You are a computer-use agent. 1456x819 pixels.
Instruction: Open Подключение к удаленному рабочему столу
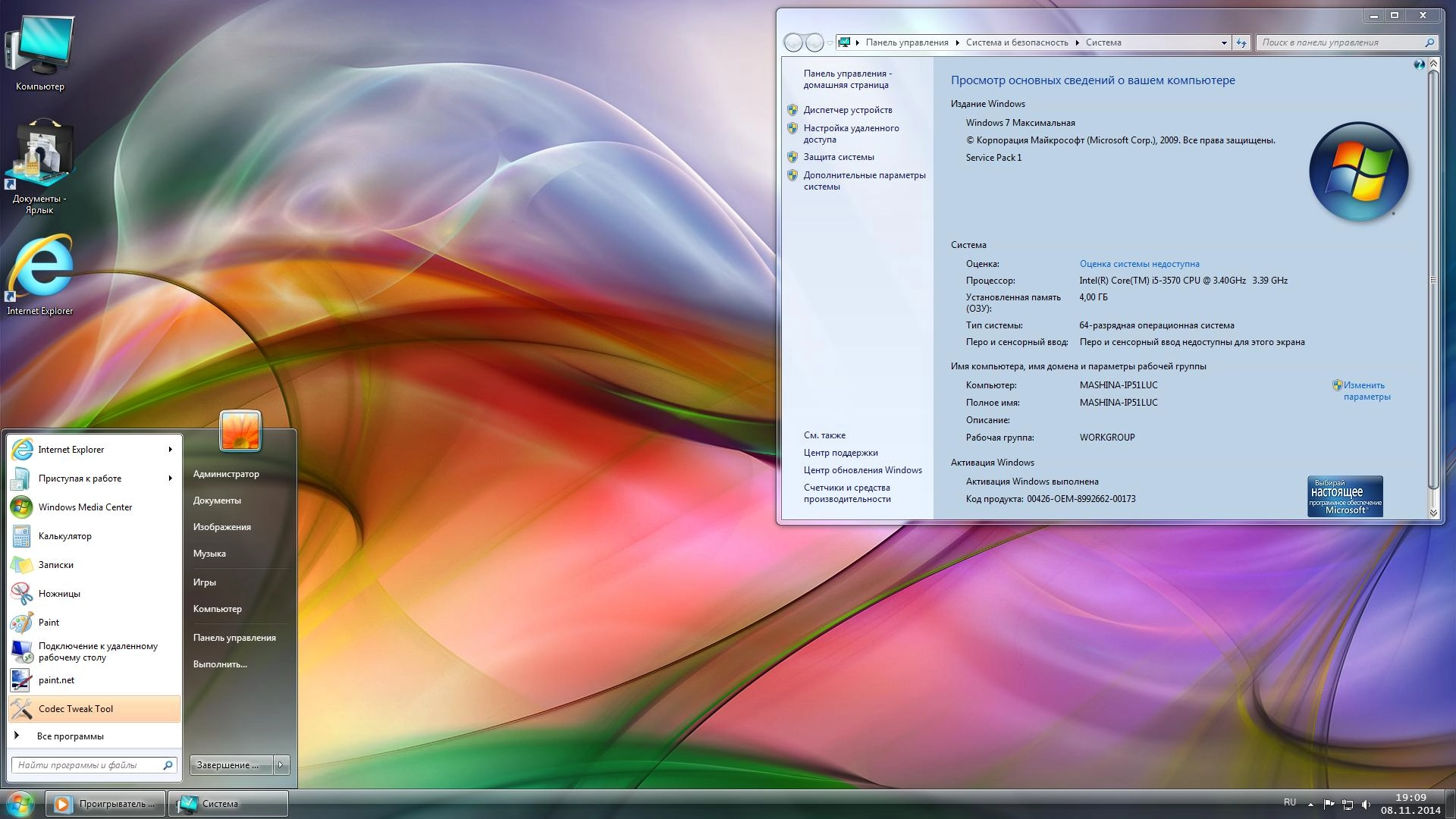coord(94,651)
